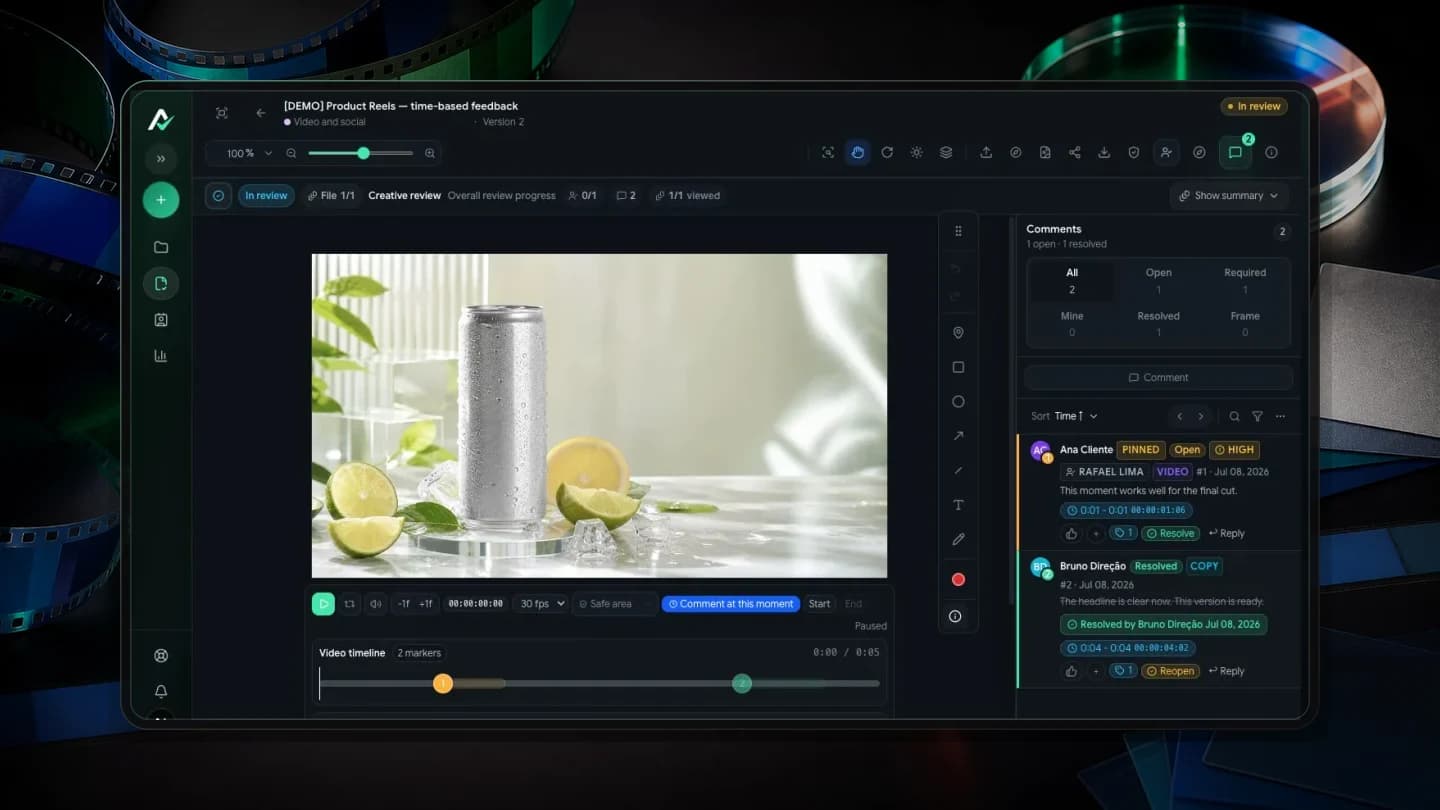Play the video with the green play button
Image resolution: width=1440 pixels, height=810 pixels.
coord(323,604)
